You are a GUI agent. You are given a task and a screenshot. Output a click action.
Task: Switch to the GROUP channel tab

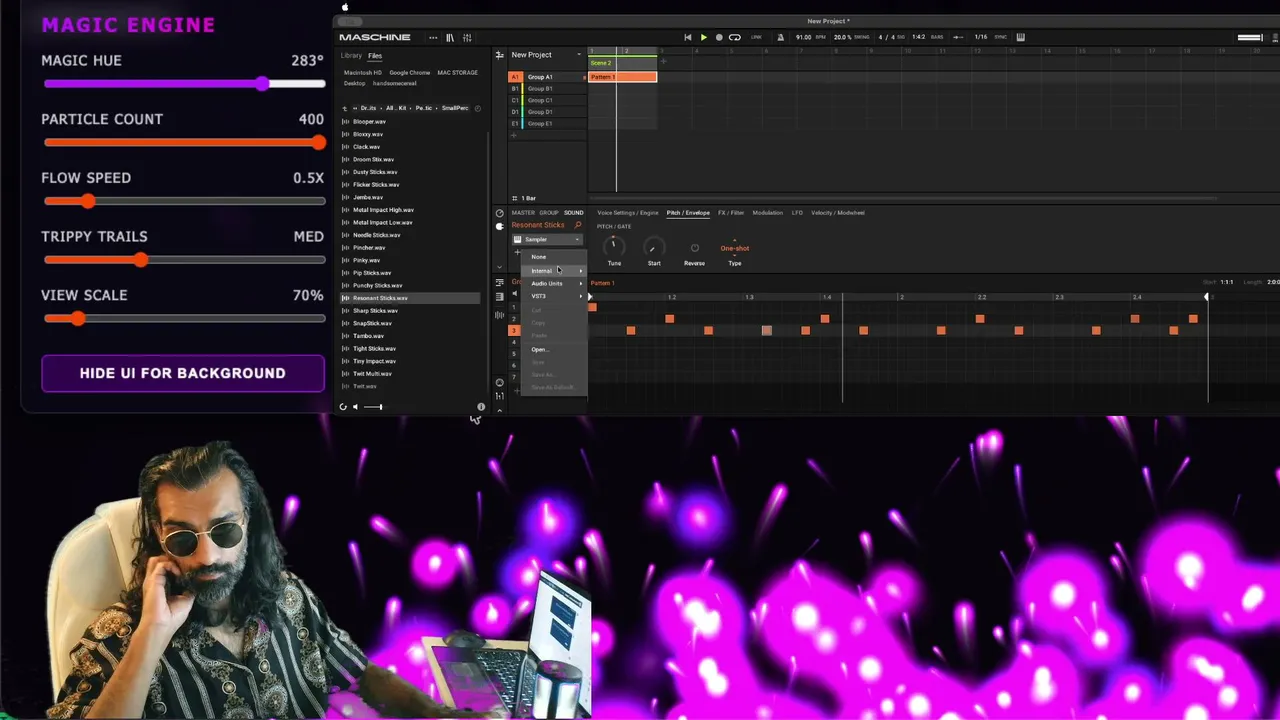pos(549,213)
